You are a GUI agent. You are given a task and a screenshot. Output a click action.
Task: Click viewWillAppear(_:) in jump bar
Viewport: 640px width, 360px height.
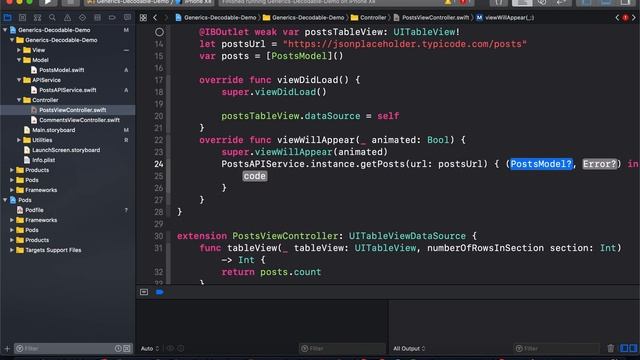pyautogui.click(x=505, y=18)
